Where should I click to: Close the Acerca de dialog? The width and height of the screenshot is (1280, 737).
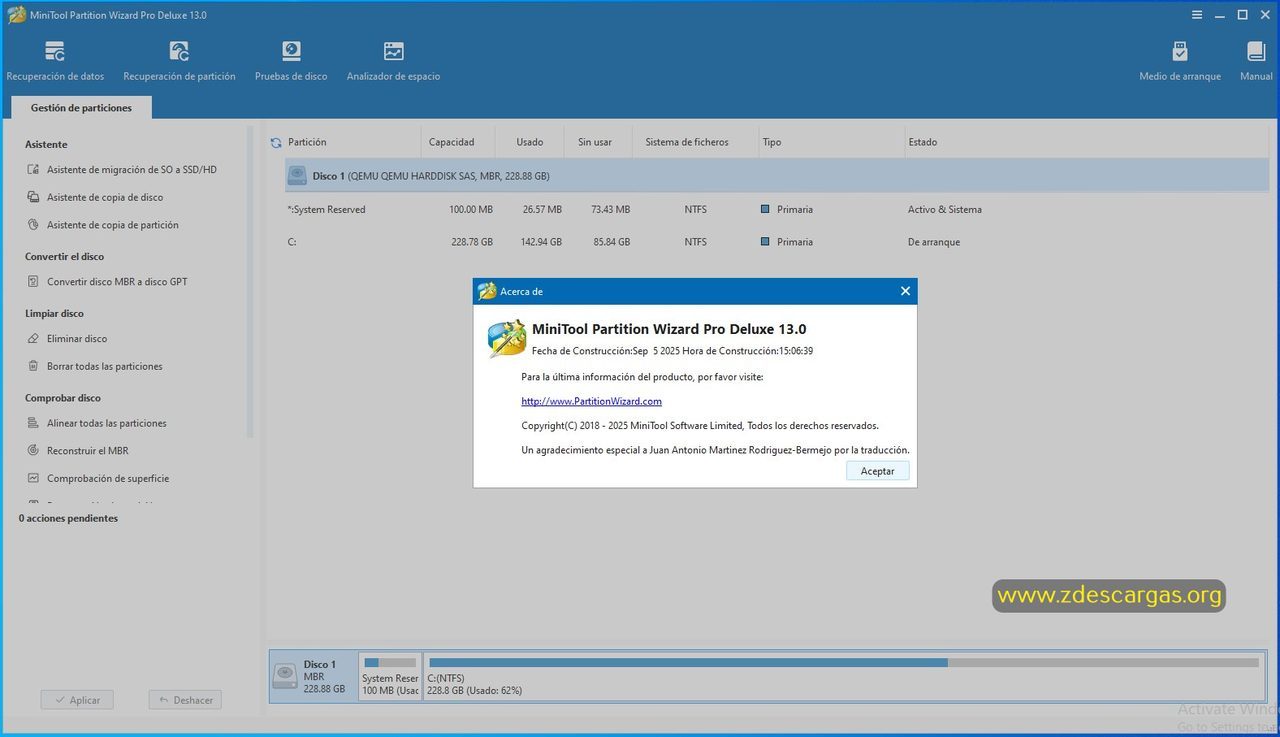pos(905,291)
